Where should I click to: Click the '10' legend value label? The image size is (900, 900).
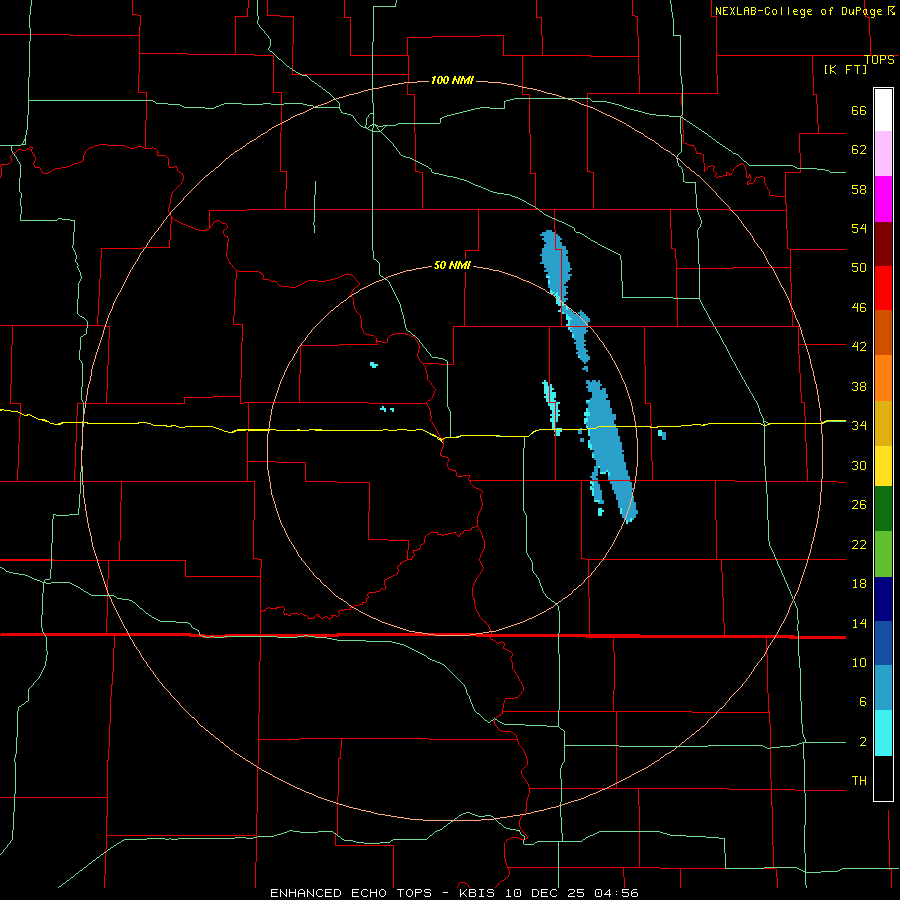(859, 663)
